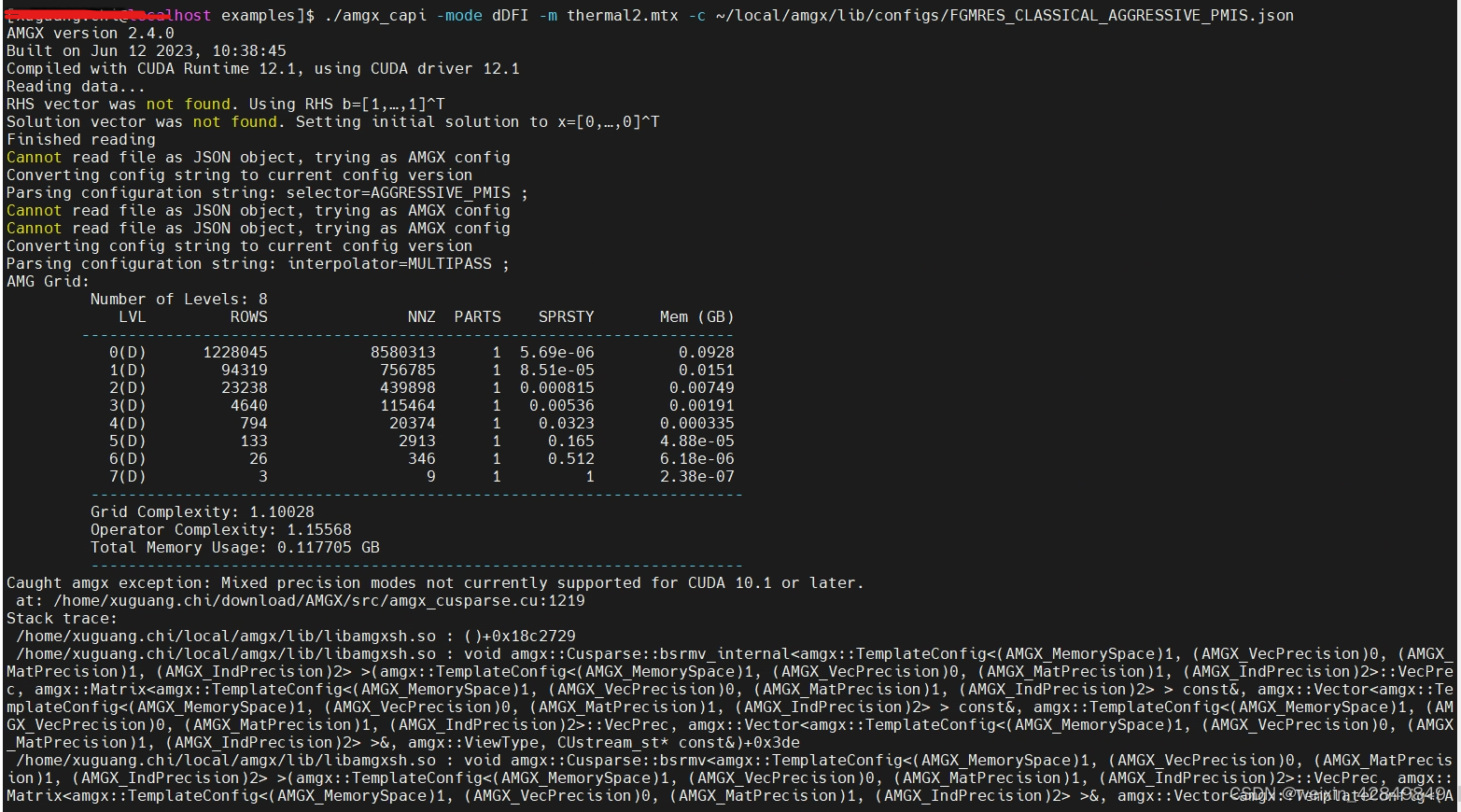This screenshot has width=1461, height=812.
Task: Click the 'Stack trace:' line
Action: click(x=63, y=619)
